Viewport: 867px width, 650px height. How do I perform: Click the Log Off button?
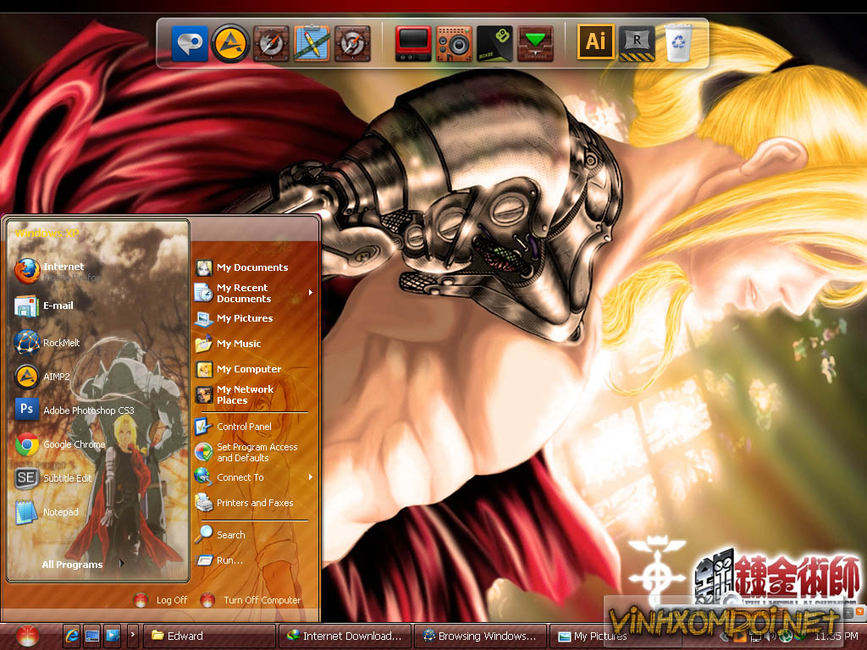(161, 600)
